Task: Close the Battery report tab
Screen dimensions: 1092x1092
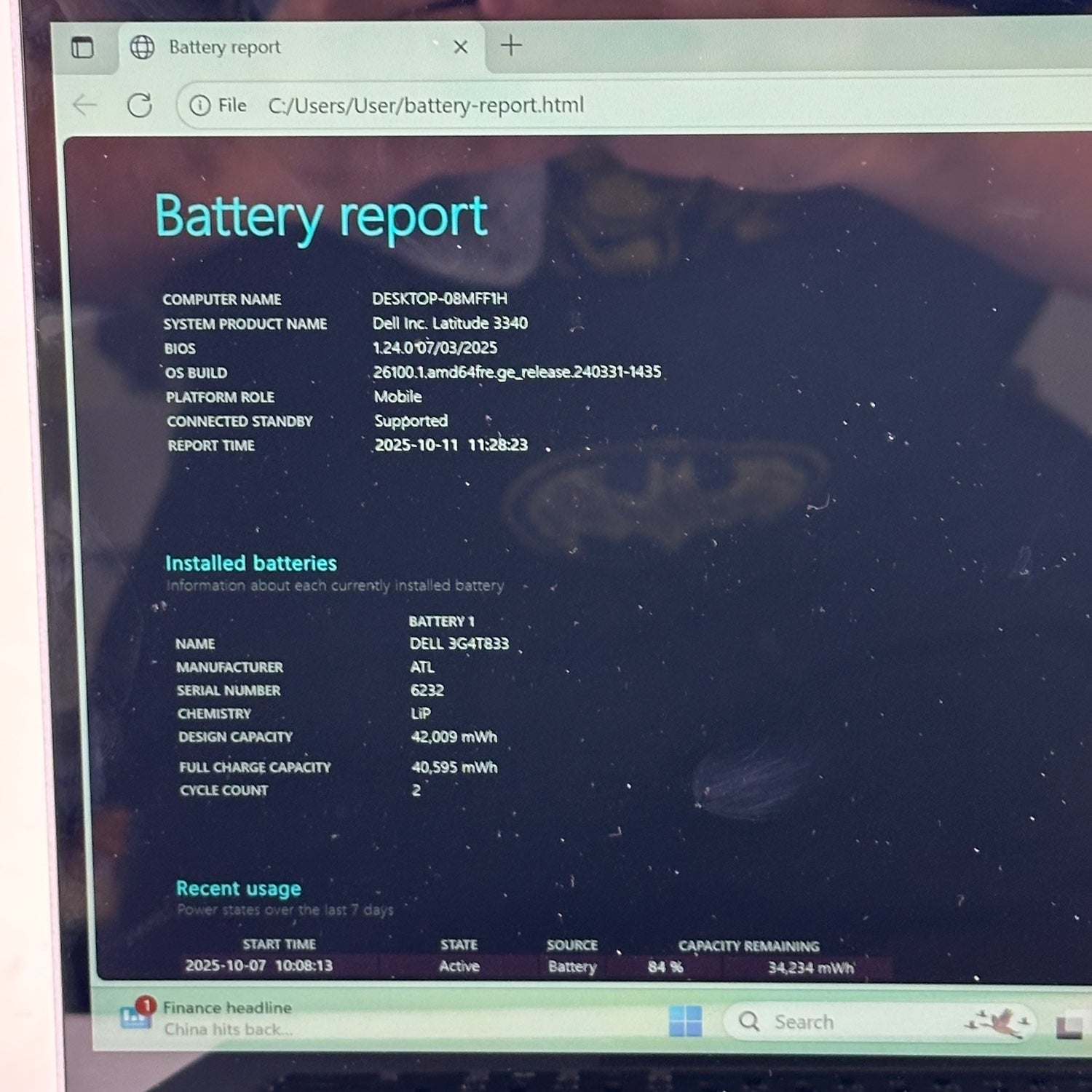Action: tap(460, 47)
